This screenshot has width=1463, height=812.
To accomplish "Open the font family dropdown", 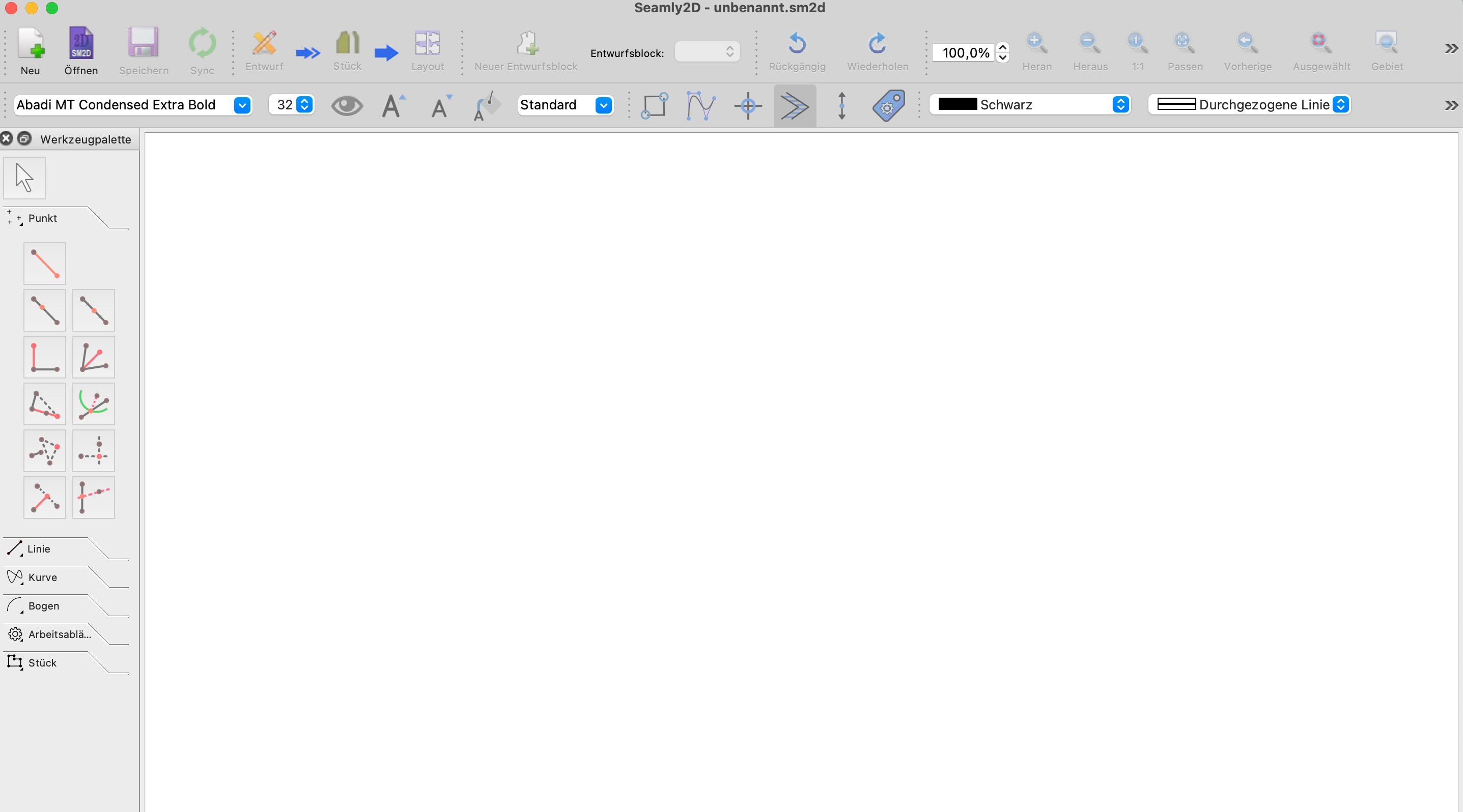I will 242,105.
